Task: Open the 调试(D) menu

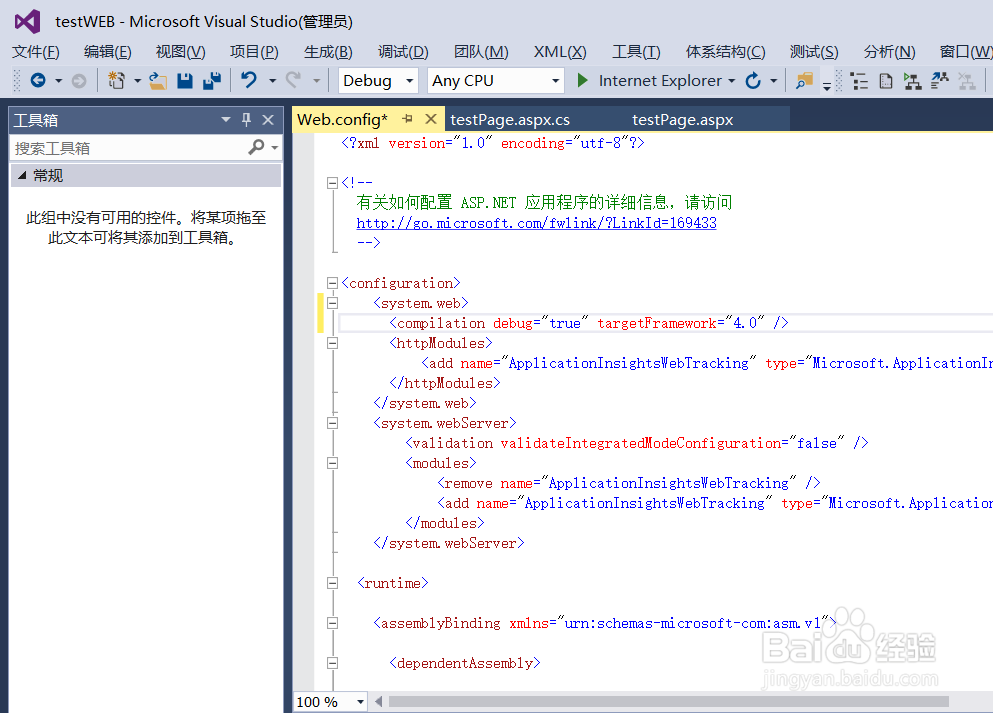Action: click(403, 51)
